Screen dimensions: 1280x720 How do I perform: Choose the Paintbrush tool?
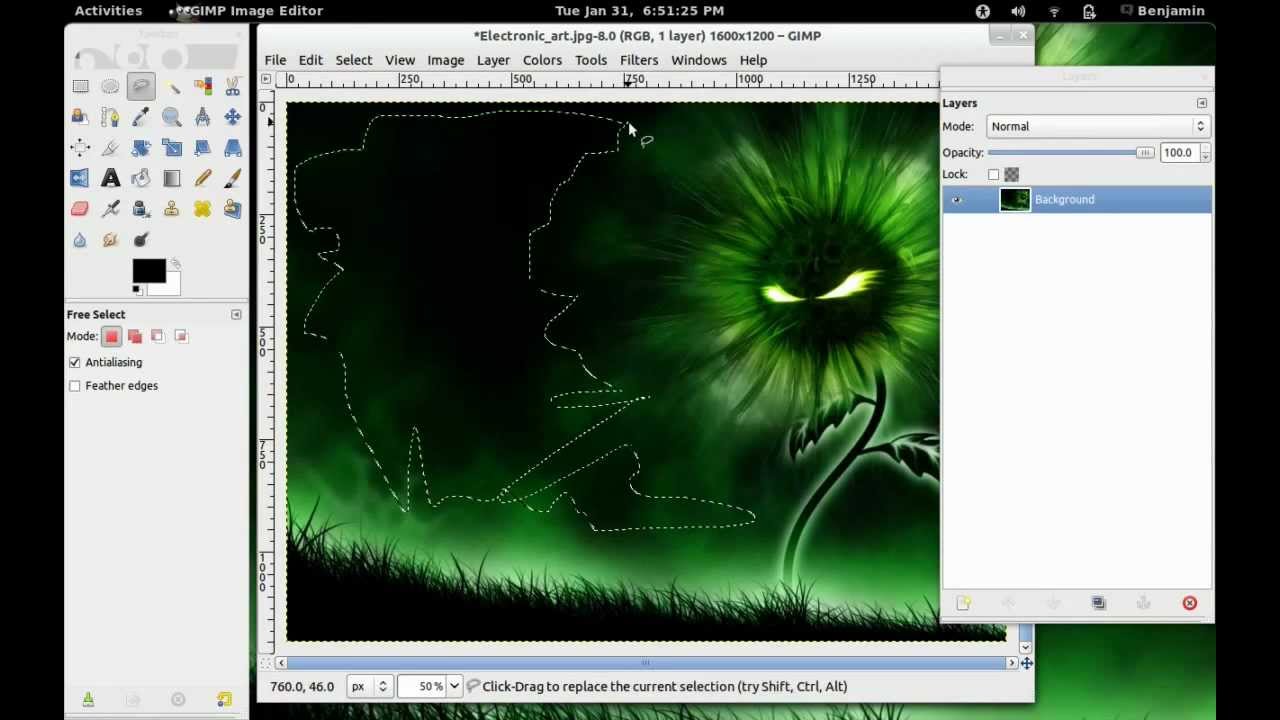(x=232, y=179)
